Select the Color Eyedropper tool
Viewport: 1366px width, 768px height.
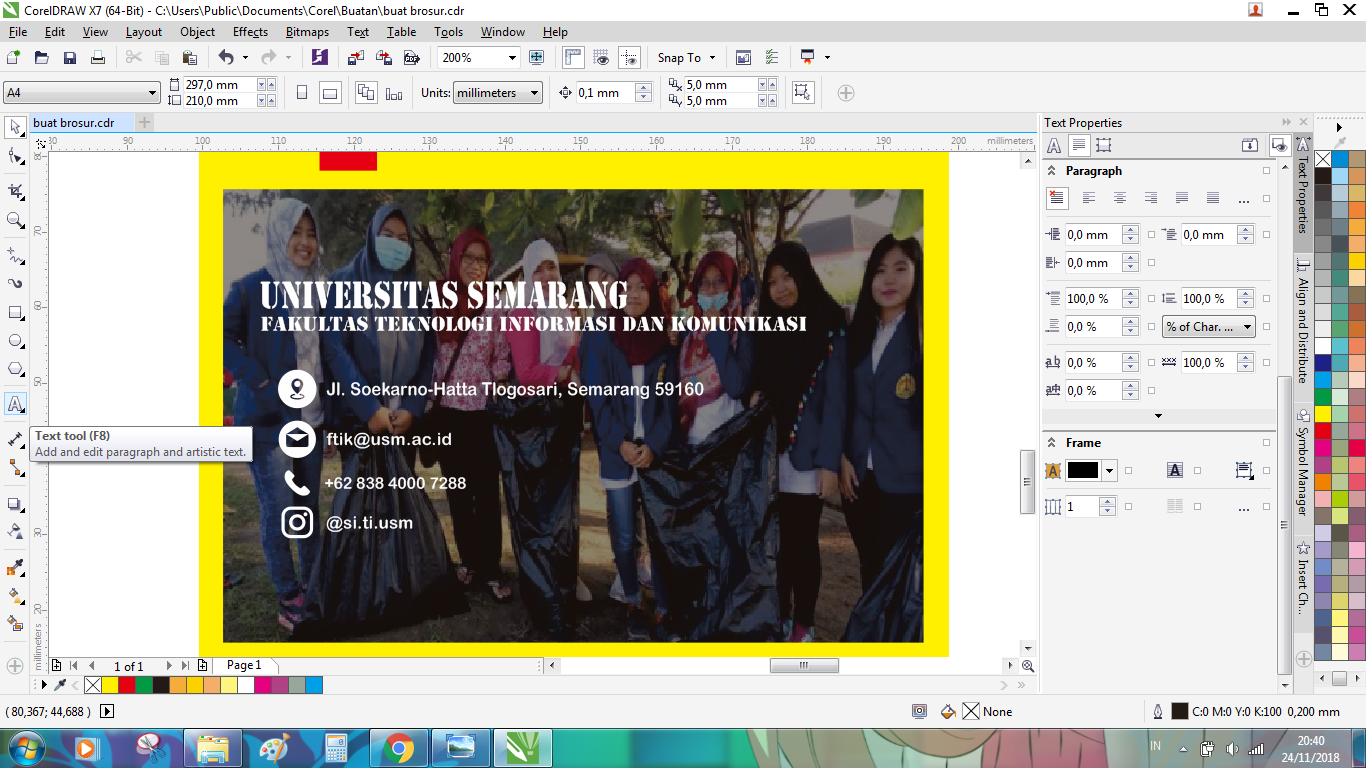point(16,568)
